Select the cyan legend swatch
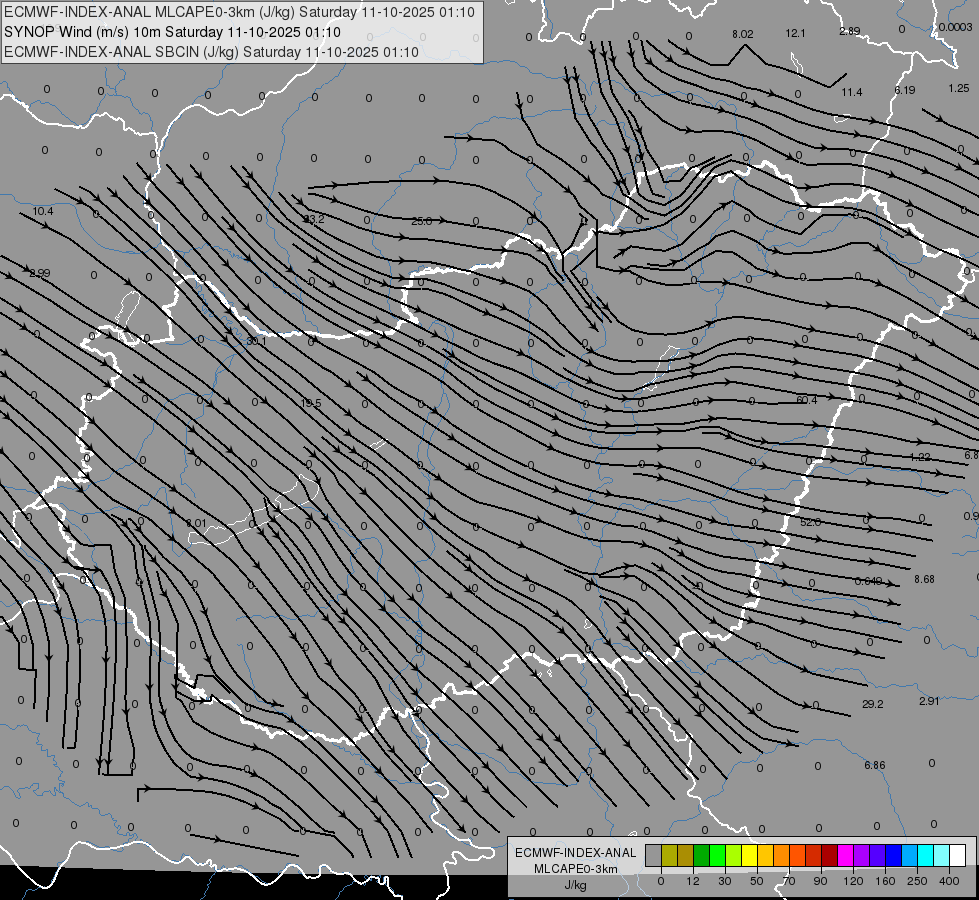 [925, 855]
